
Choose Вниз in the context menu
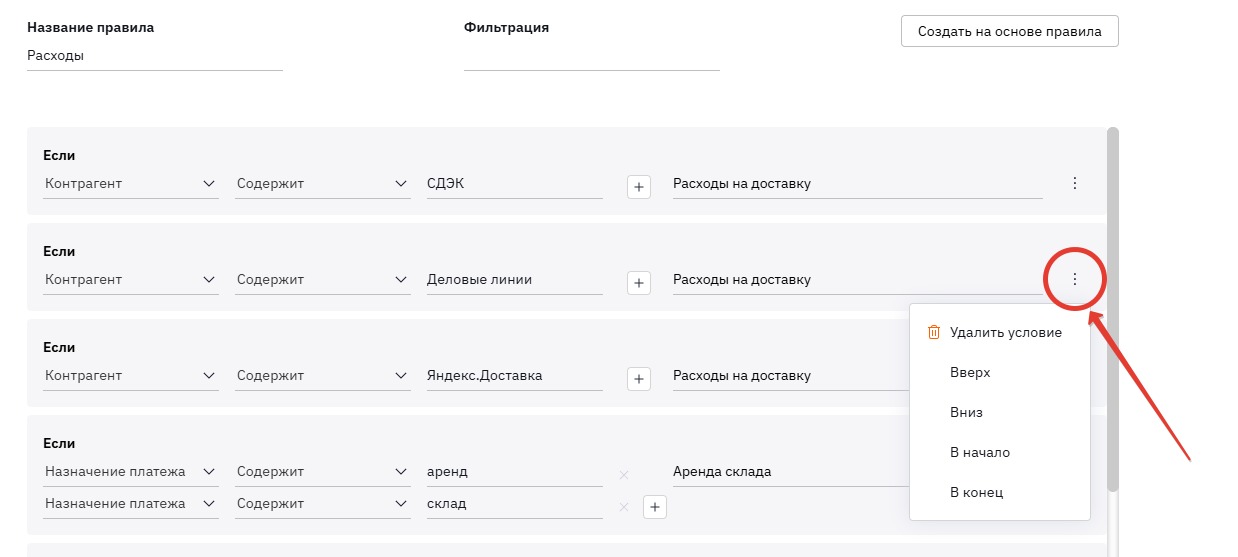pos(967,412)
